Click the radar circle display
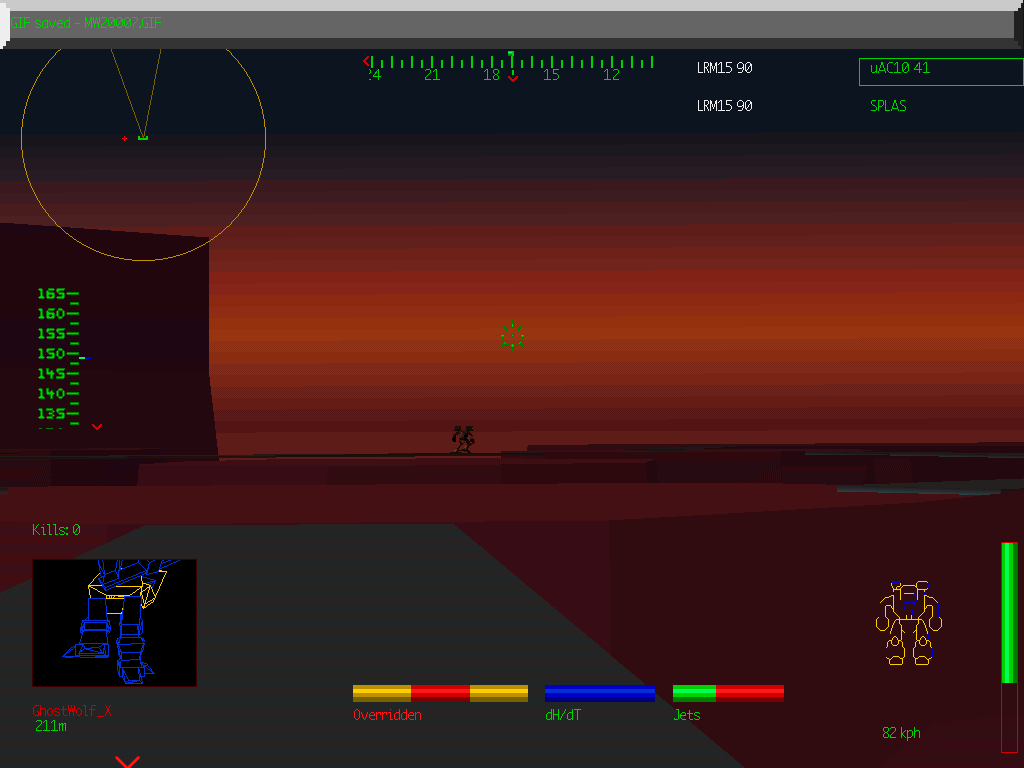The image size is (1024, 768). point(143,140)
